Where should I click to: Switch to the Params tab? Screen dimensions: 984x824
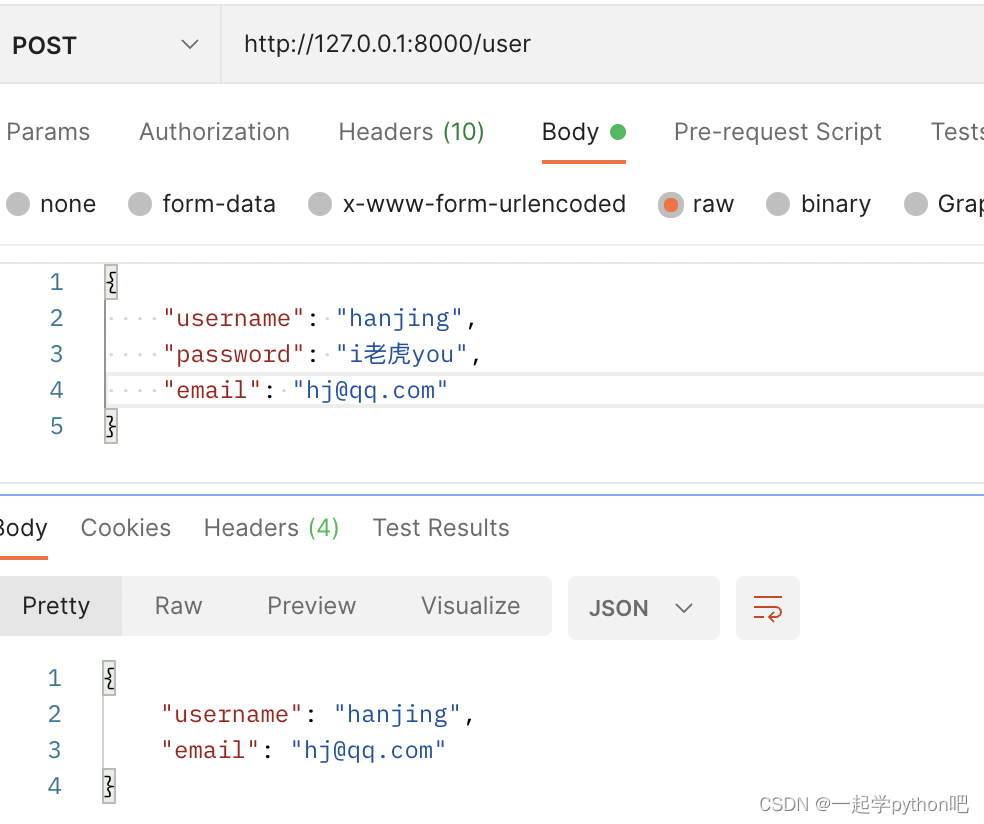click(x=48, y=132)
